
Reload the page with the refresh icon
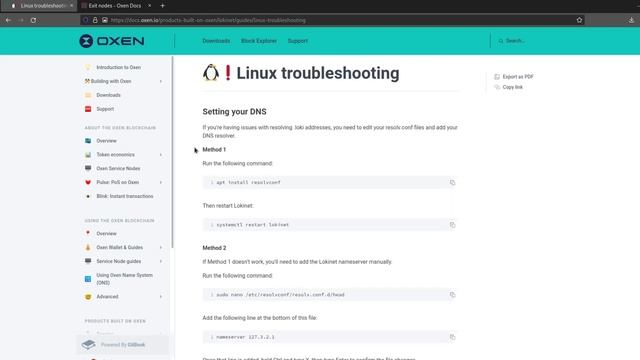(33, 20)
